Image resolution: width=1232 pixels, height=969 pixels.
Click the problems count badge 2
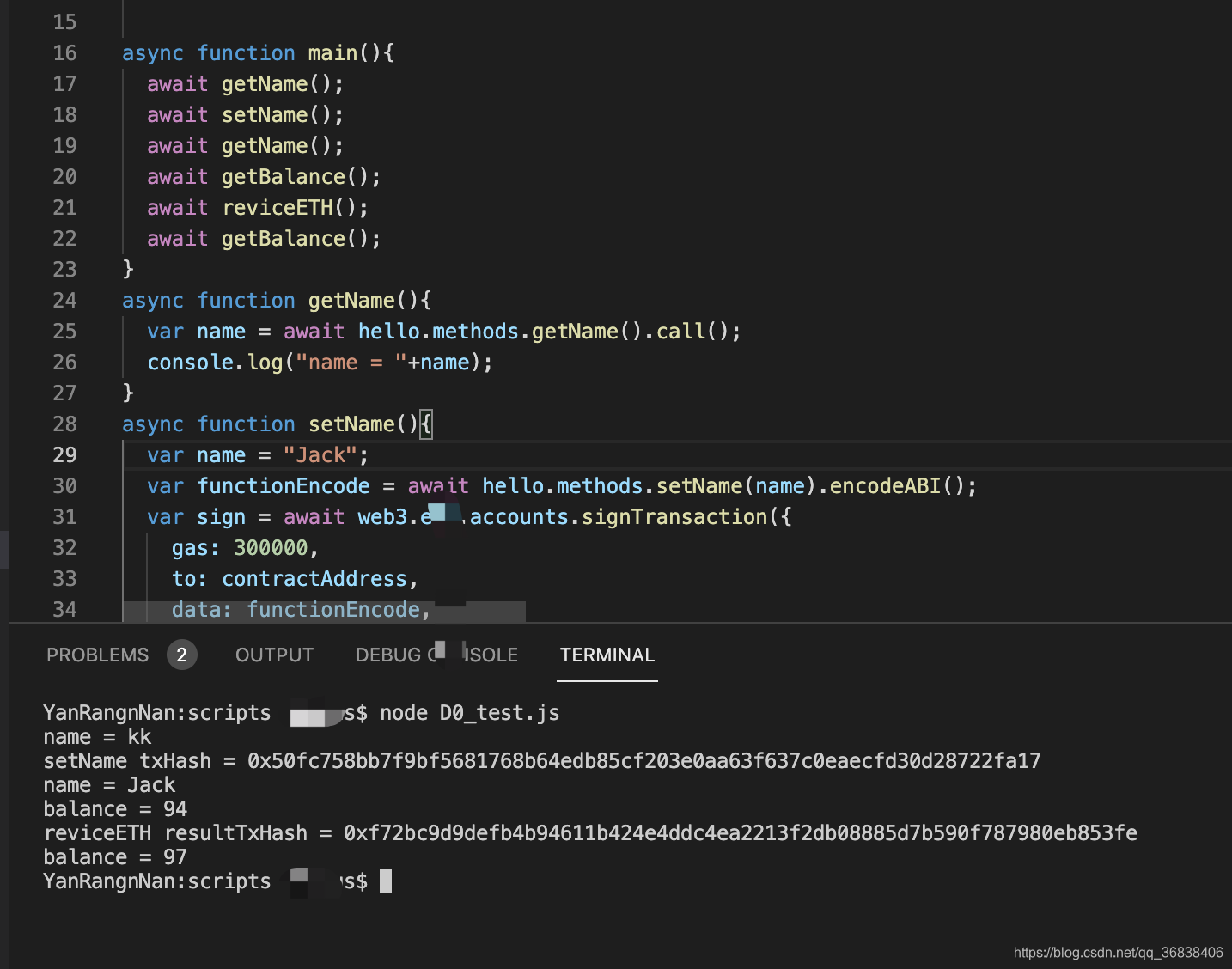[x=181, y=655]
